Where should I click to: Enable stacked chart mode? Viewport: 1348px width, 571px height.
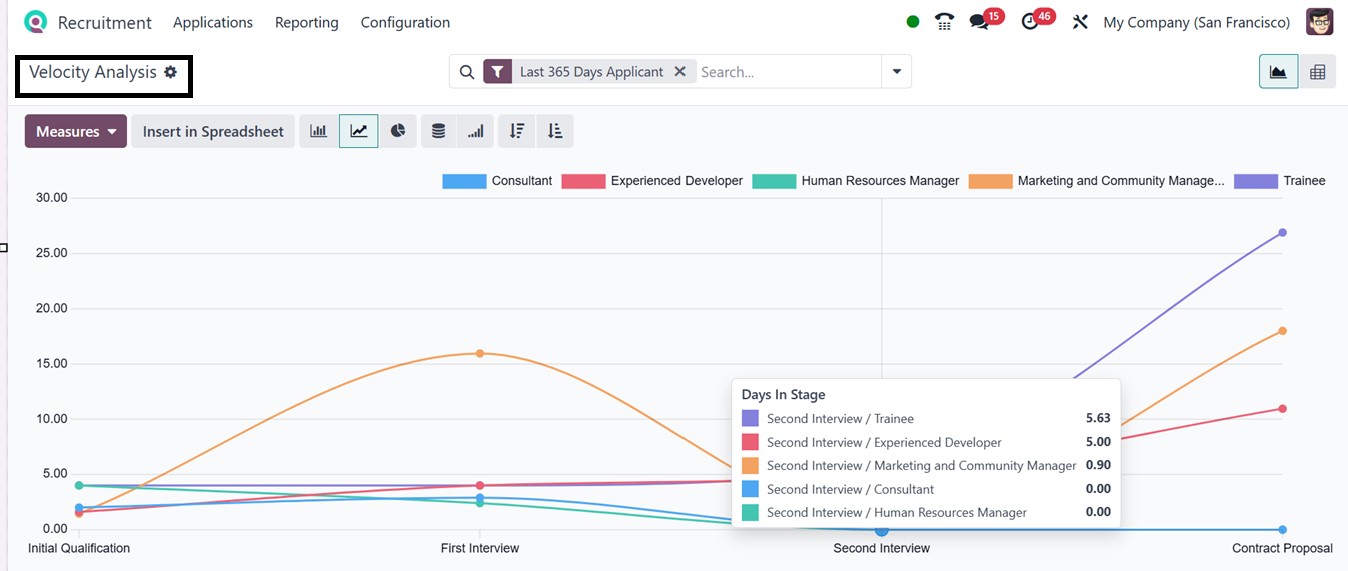click(x=438, y=131)
